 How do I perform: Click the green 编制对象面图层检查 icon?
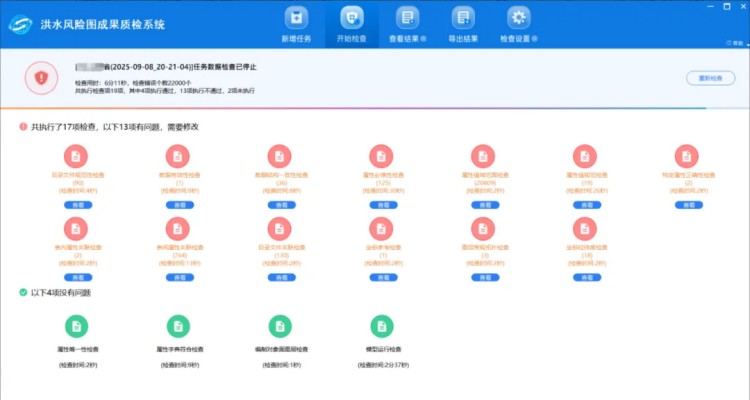coord(280,326)
